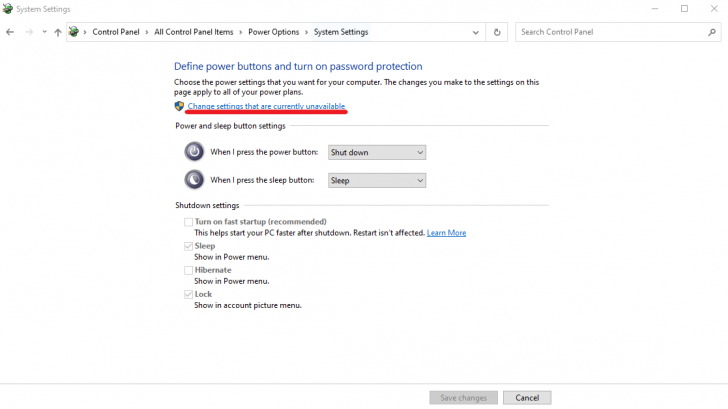Toggle the Sleep checkbox
The height and width of the screenshot is (409, 728).
coord(188,246)
